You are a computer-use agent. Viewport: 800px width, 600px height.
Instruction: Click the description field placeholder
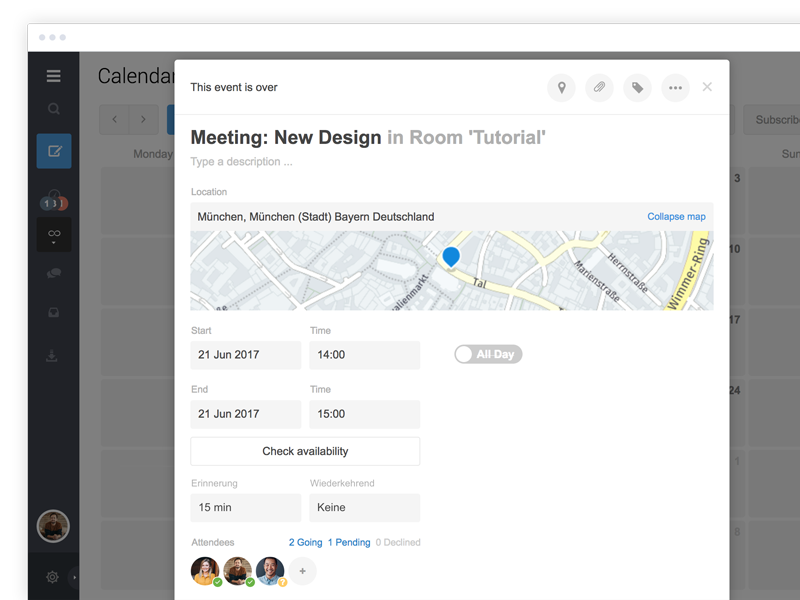pyautogui.click(x=242, y=162)
